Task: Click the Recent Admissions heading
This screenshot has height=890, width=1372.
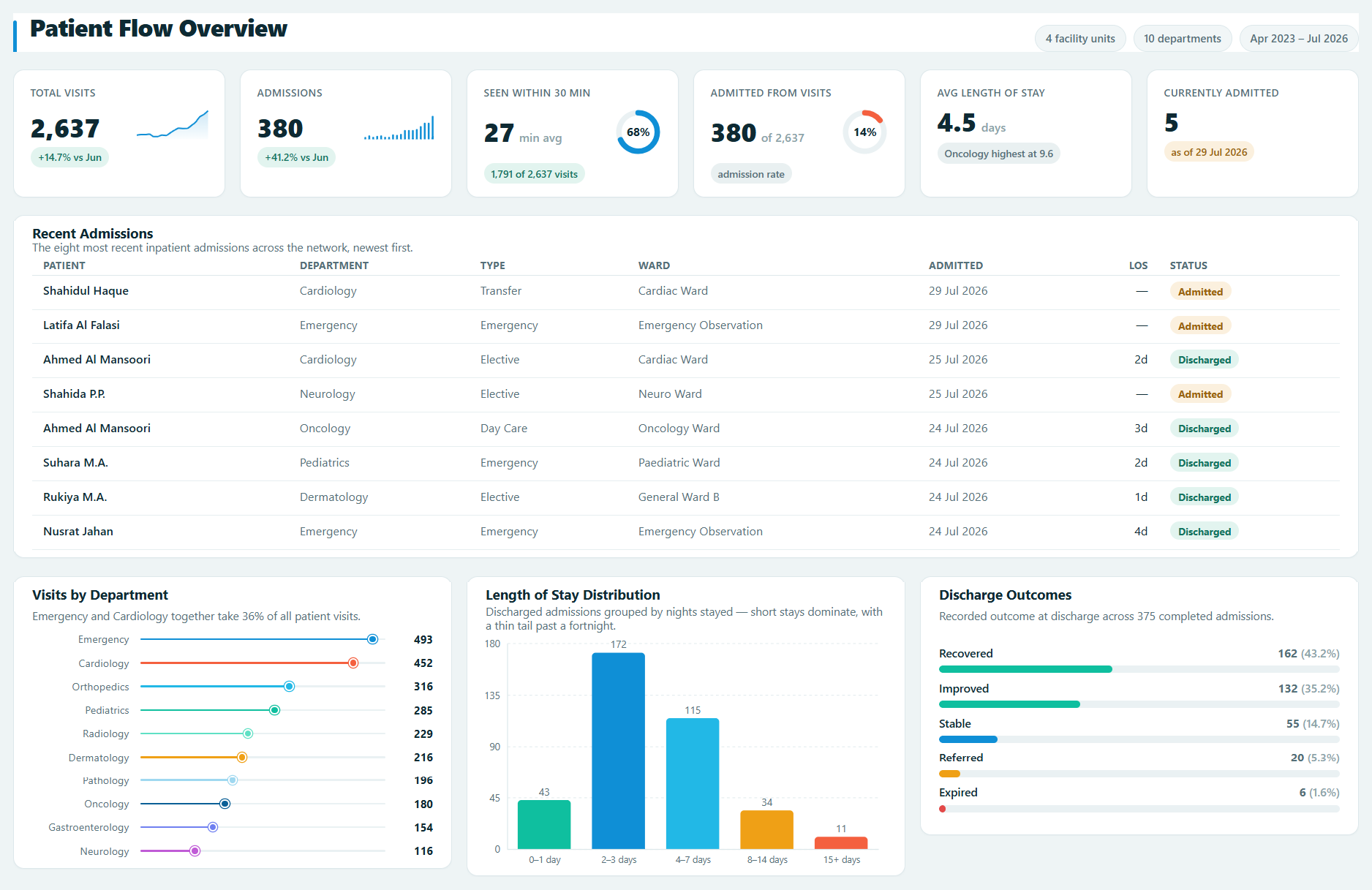Action: (93, 233)
